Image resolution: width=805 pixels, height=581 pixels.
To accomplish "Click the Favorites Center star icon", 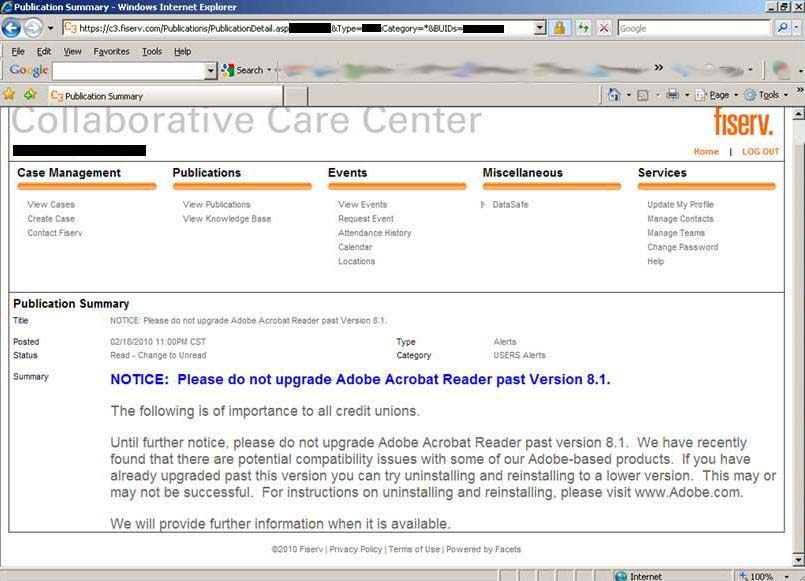I will coord(9,95).
